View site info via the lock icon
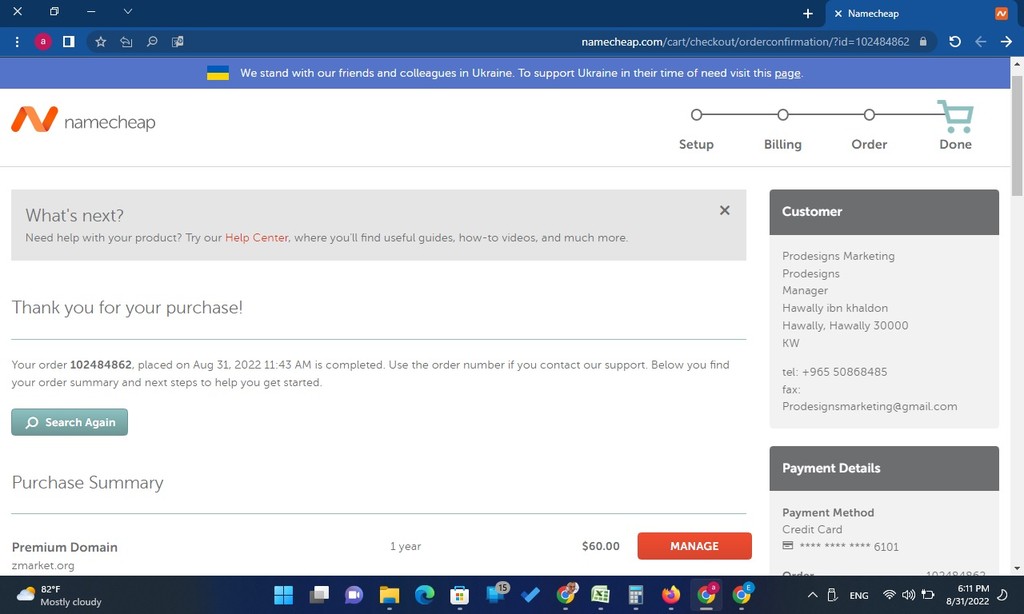This screenshot has height=614, width=1024. (923, 42)
